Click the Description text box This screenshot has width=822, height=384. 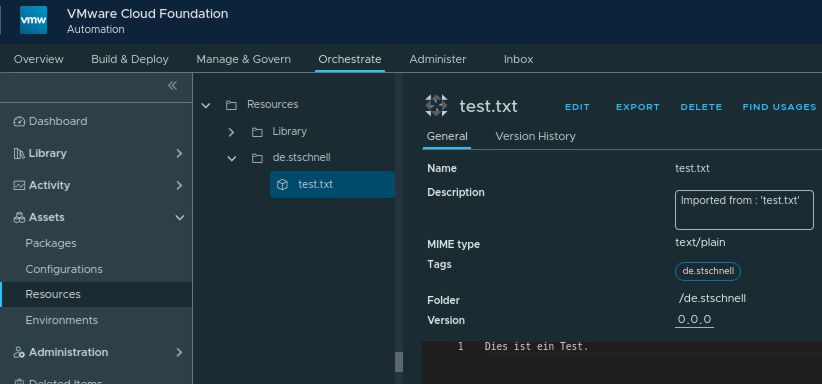pyautogui.click(x=744, y=210)
